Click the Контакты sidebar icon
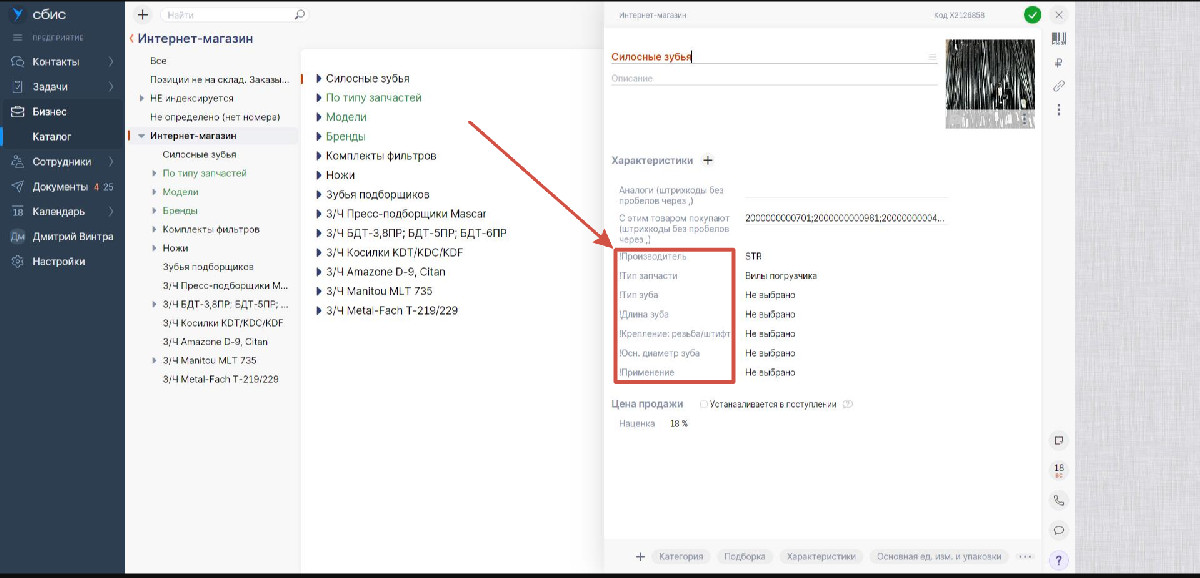The height and width of the screenshot is (578, 1200). click(x=17, y=62)
